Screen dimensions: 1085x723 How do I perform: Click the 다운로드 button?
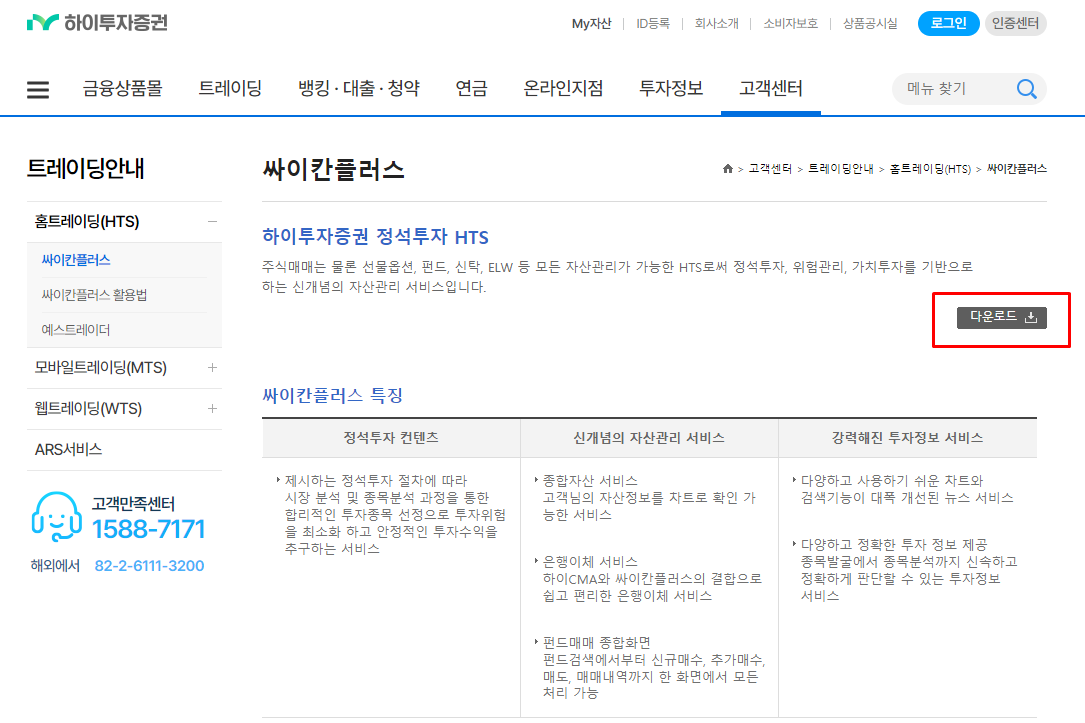[1002, 318]
